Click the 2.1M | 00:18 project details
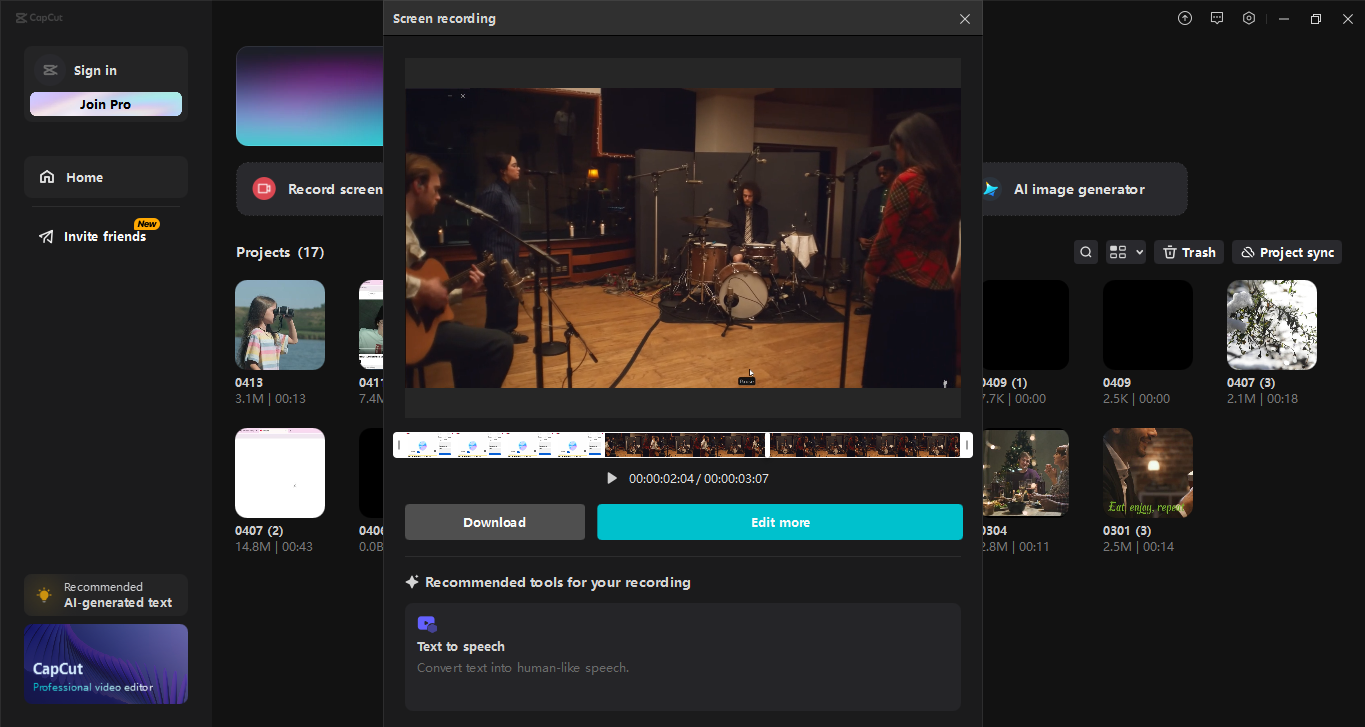This screenshot has width=1365, height=727. click(1262, 399)
